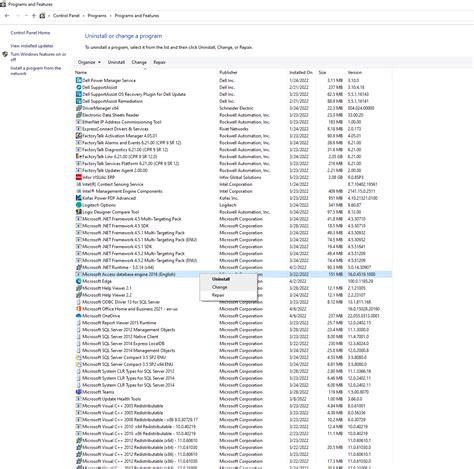This screenshot has width=474, height=469.
Task: Click the Uninstall toolbar button
Action: 116,62
